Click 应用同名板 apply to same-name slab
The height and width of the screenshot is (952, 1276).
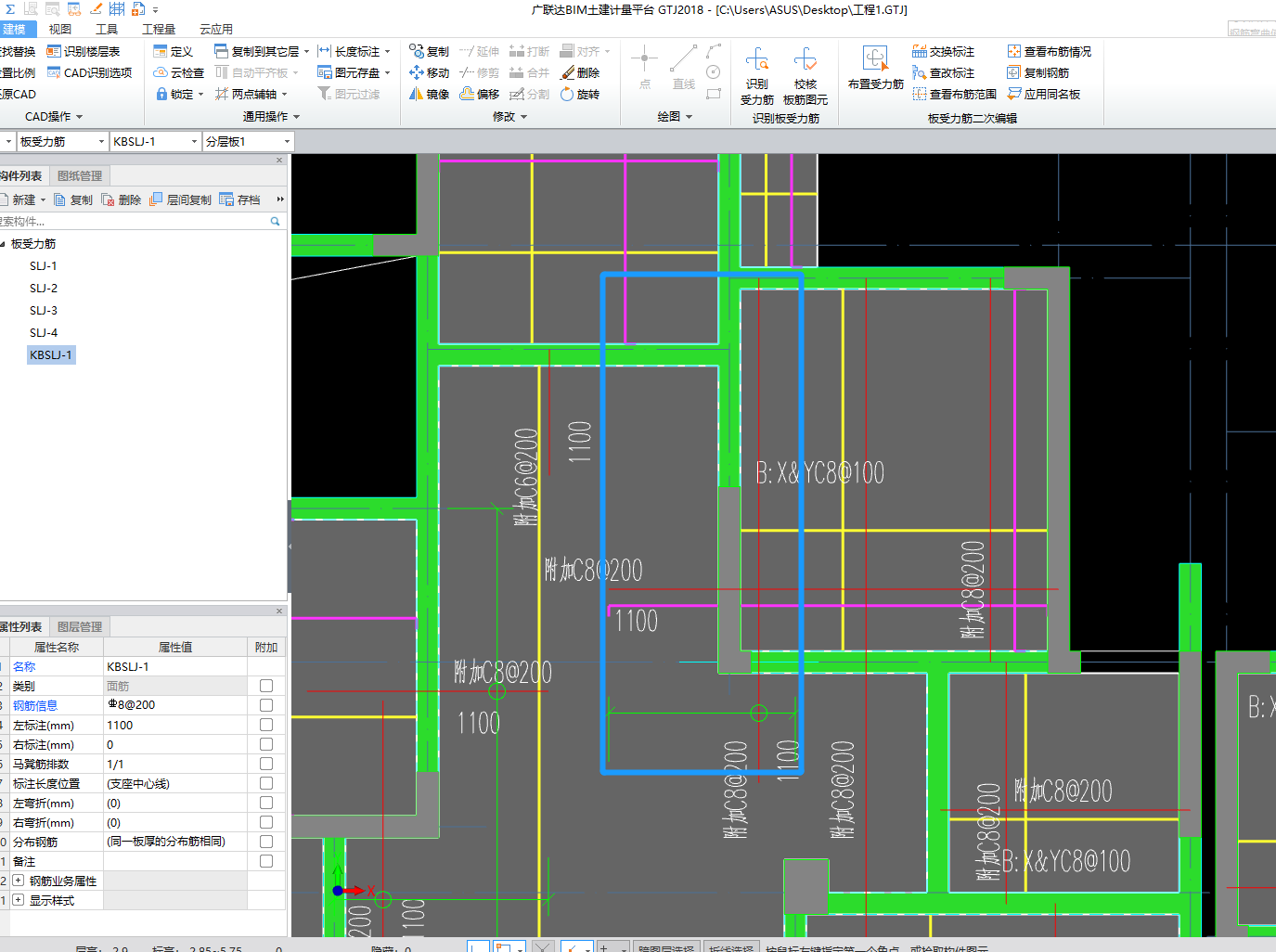[x=1043, y=94]
